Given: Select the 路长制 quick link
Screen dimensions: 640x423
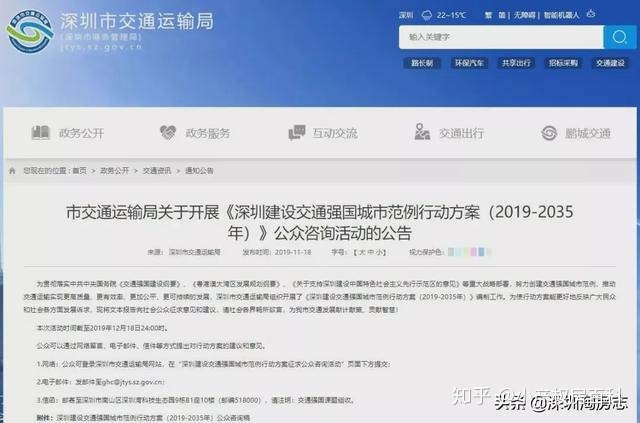Looking at the screenshot, I should 422,63.
